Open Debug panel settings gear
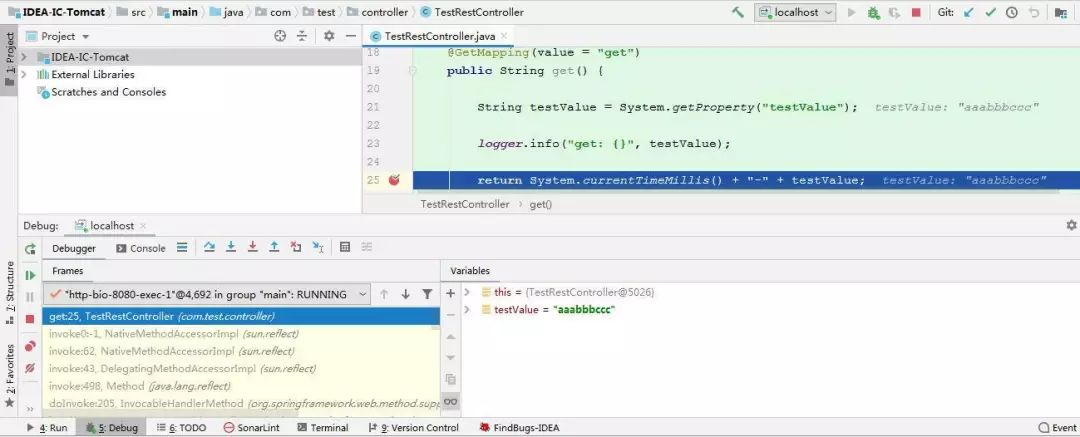Screen dimensions: 1080x437 1071,225
